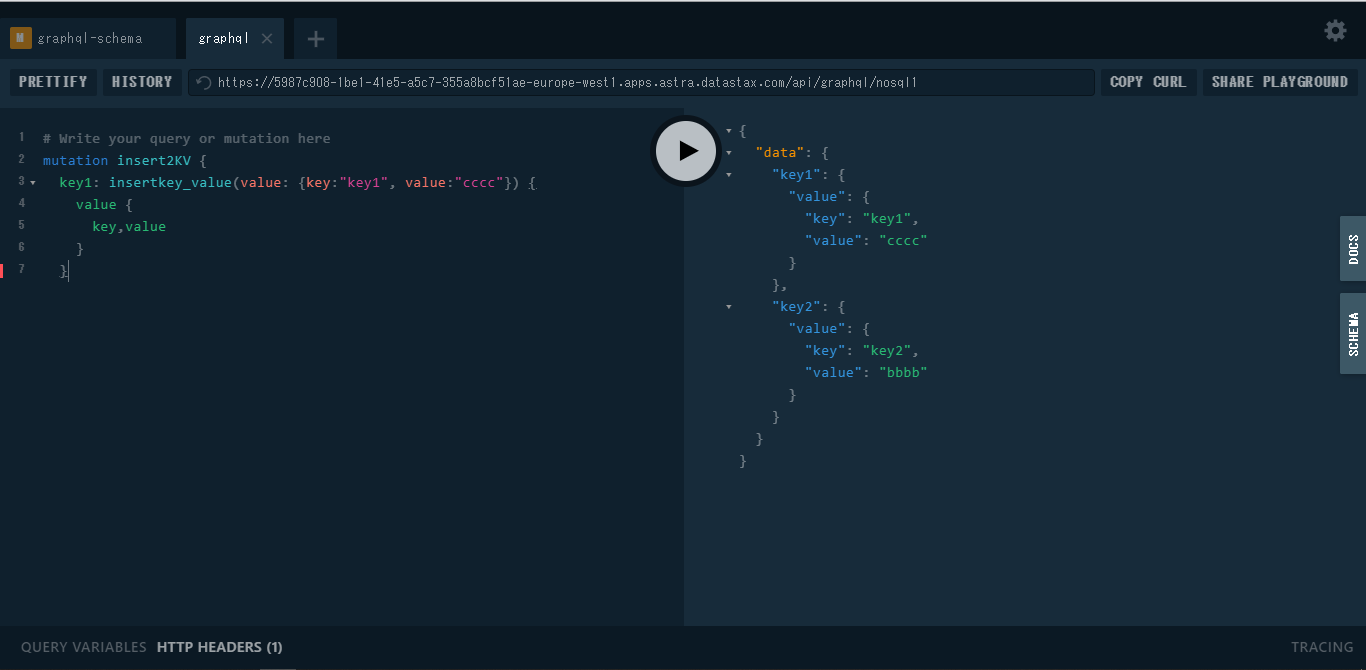This screenshot has width=1366, height=670.
Task: Reload schema icon beside the URL
Action: point(204,83)
